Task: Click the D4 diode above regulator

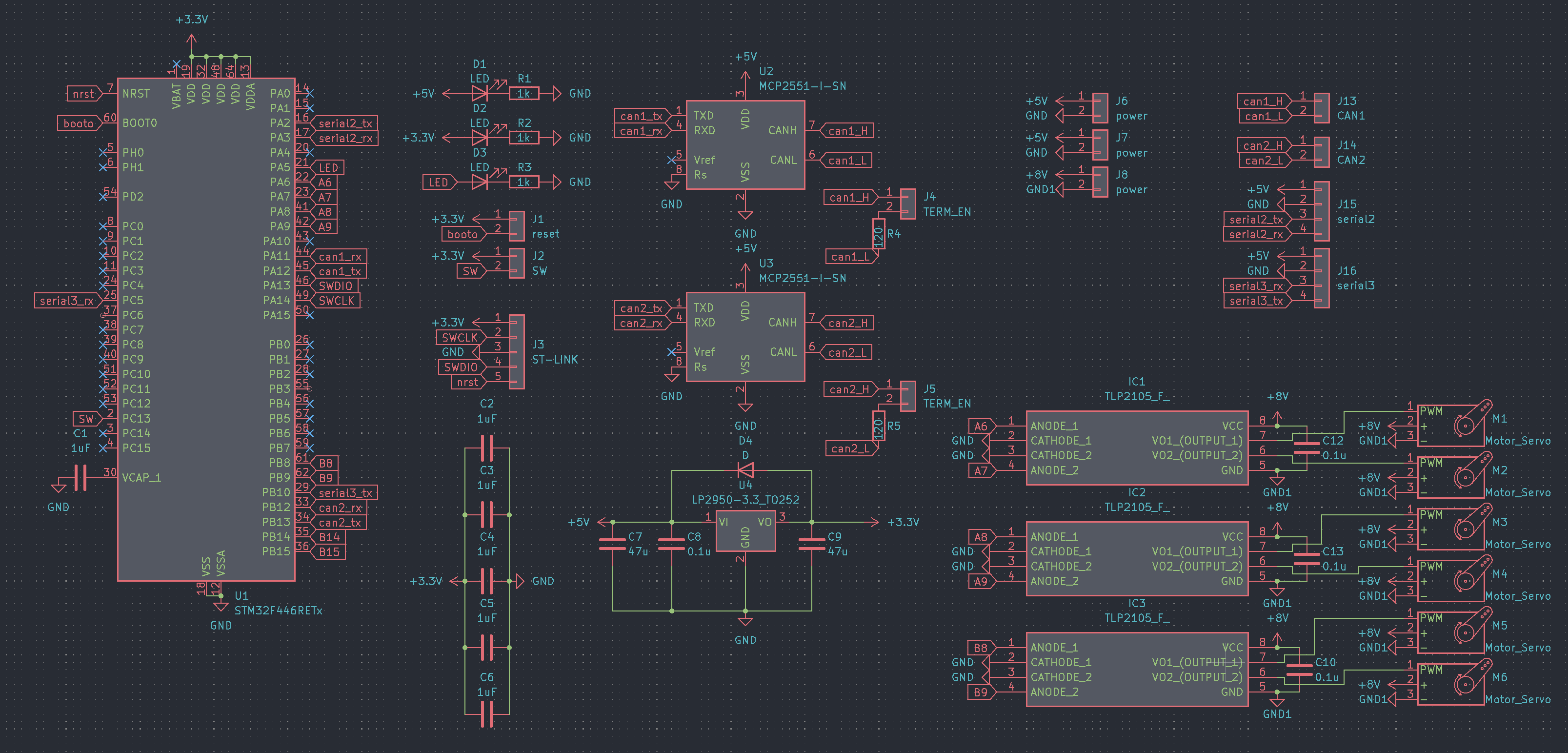Action: tap(745, 470)
